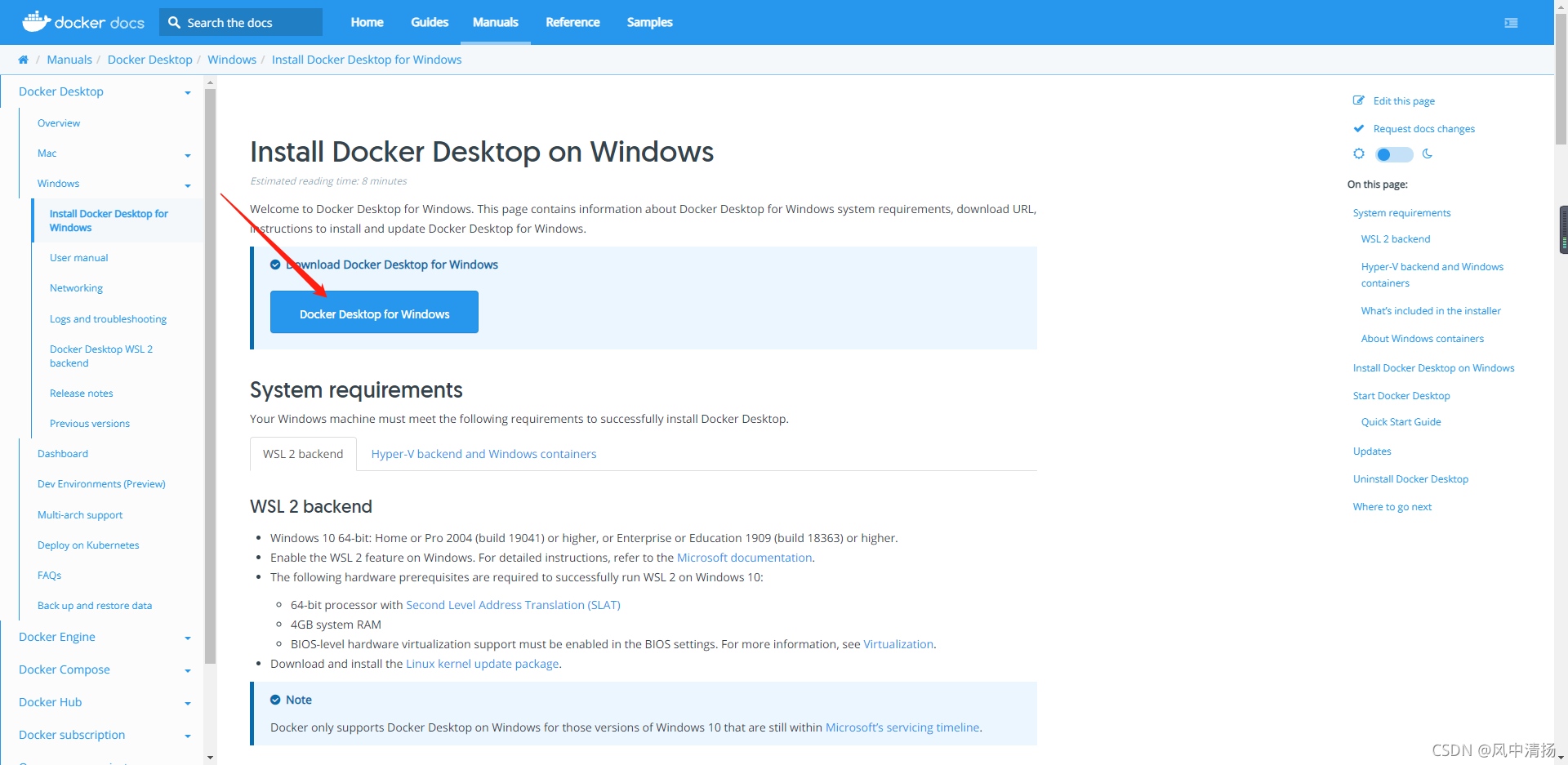The height and width of the screenshot is (765, 1568).
Task: Expand the Mac sidebar submenu arrow
Action: 188,154
